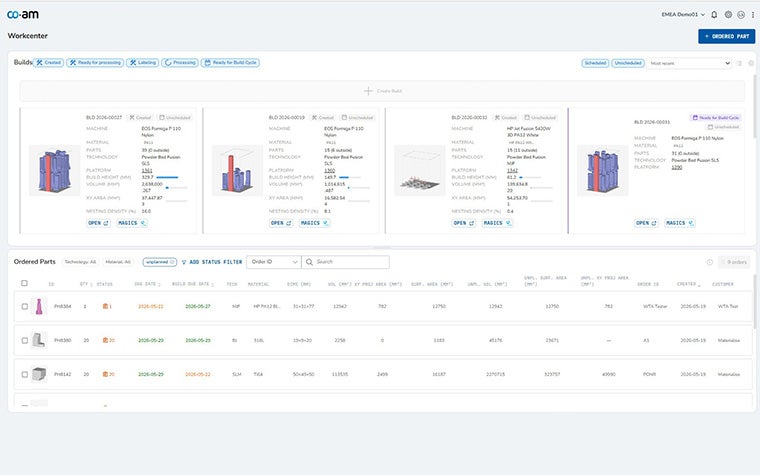
Task: Click the list view icon beside Most recent
Action: 739,63
